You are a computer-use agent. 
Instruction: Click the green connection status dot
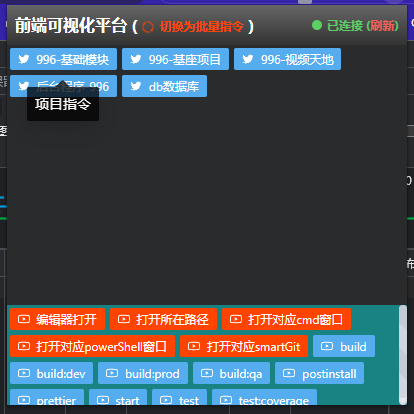(x=317, y=25)
